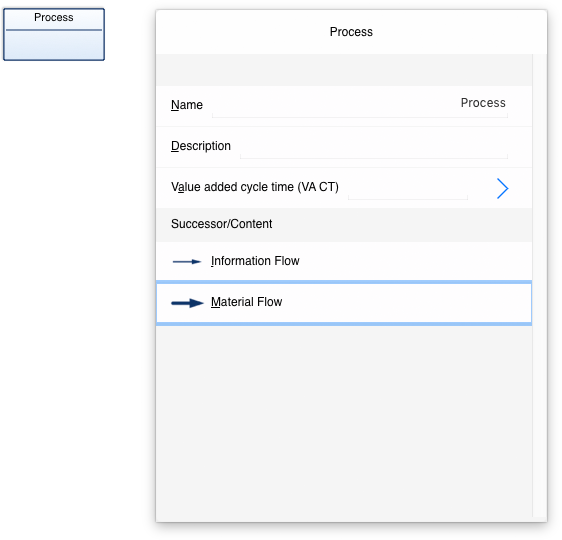The height and width of the screenshot is (540, 562).
Task: Click the panel's vertical scrollbar track
Action: (x=539, y=286)
